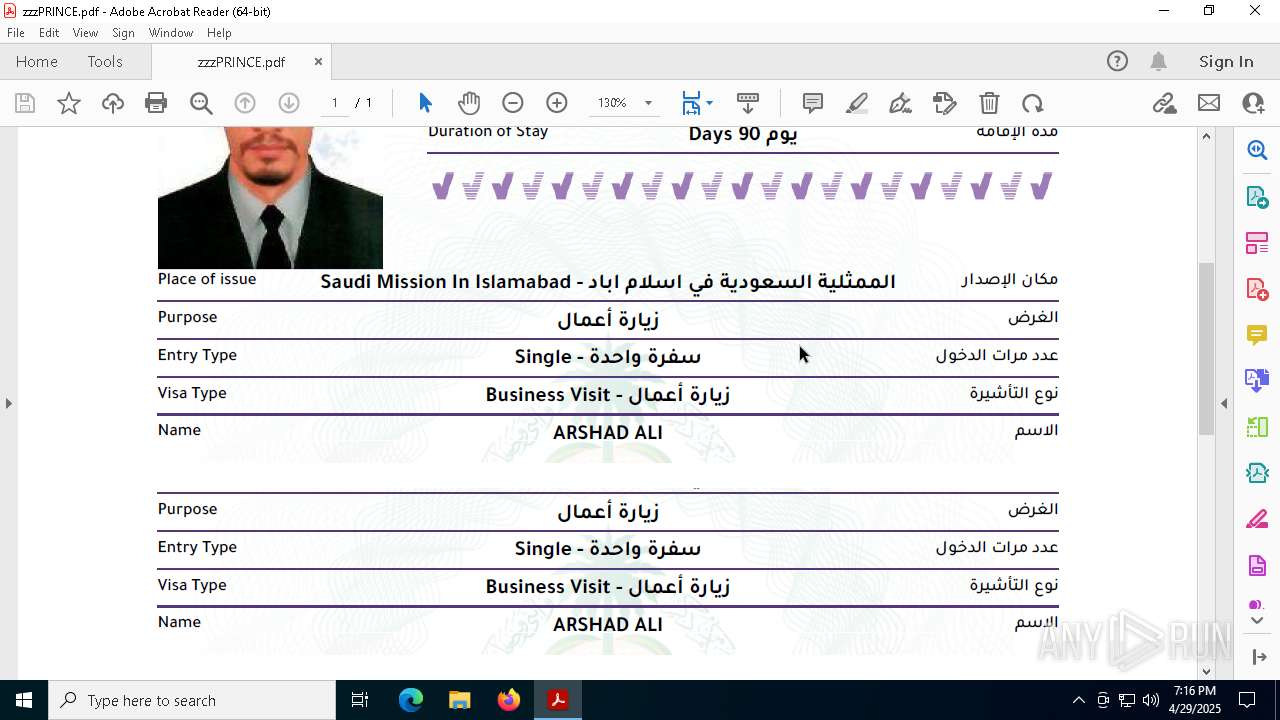Upload the file to cloud icon

(x=113, y=103)
